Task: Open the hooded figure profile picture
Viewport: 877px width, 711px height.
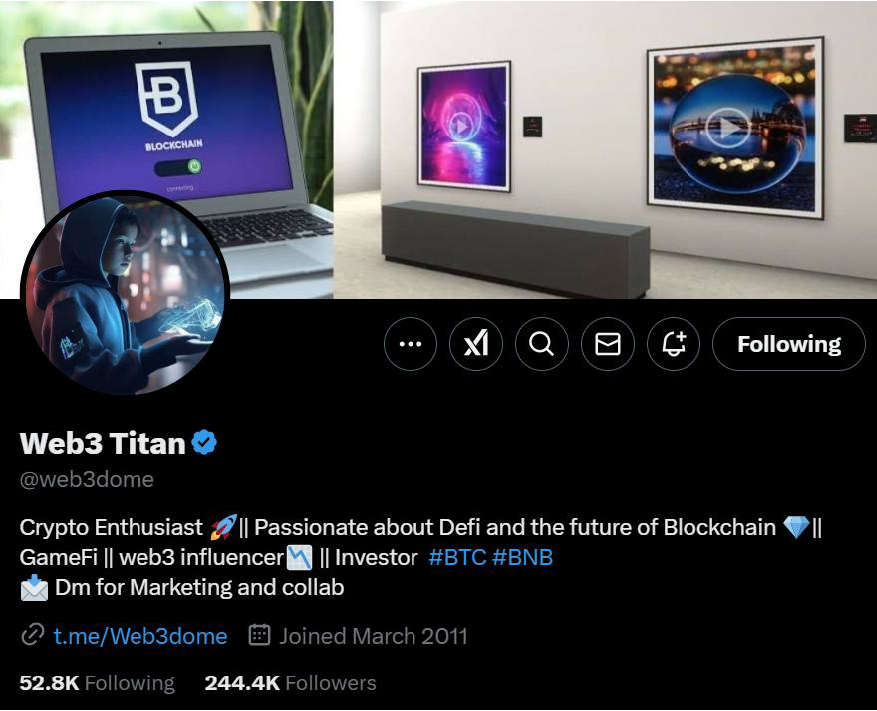Action: pos(125,292)
